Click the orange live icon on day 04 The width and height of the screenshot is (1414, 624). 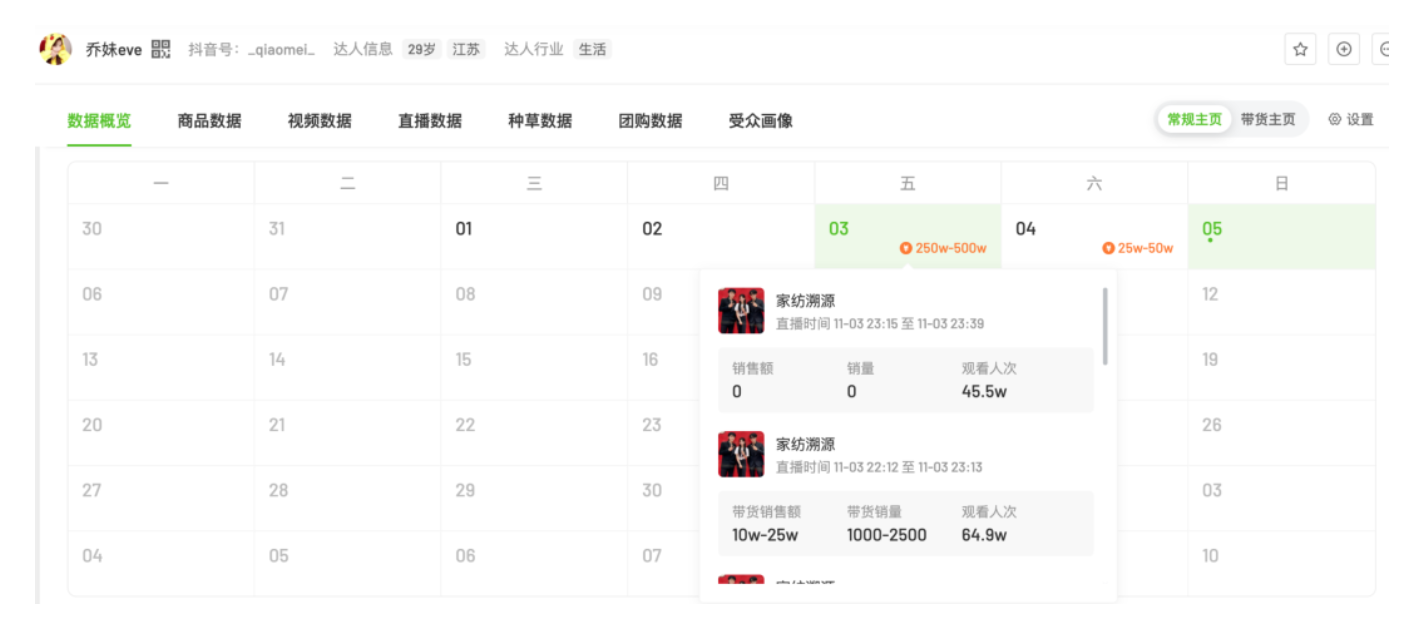(x=1108, y=248)
